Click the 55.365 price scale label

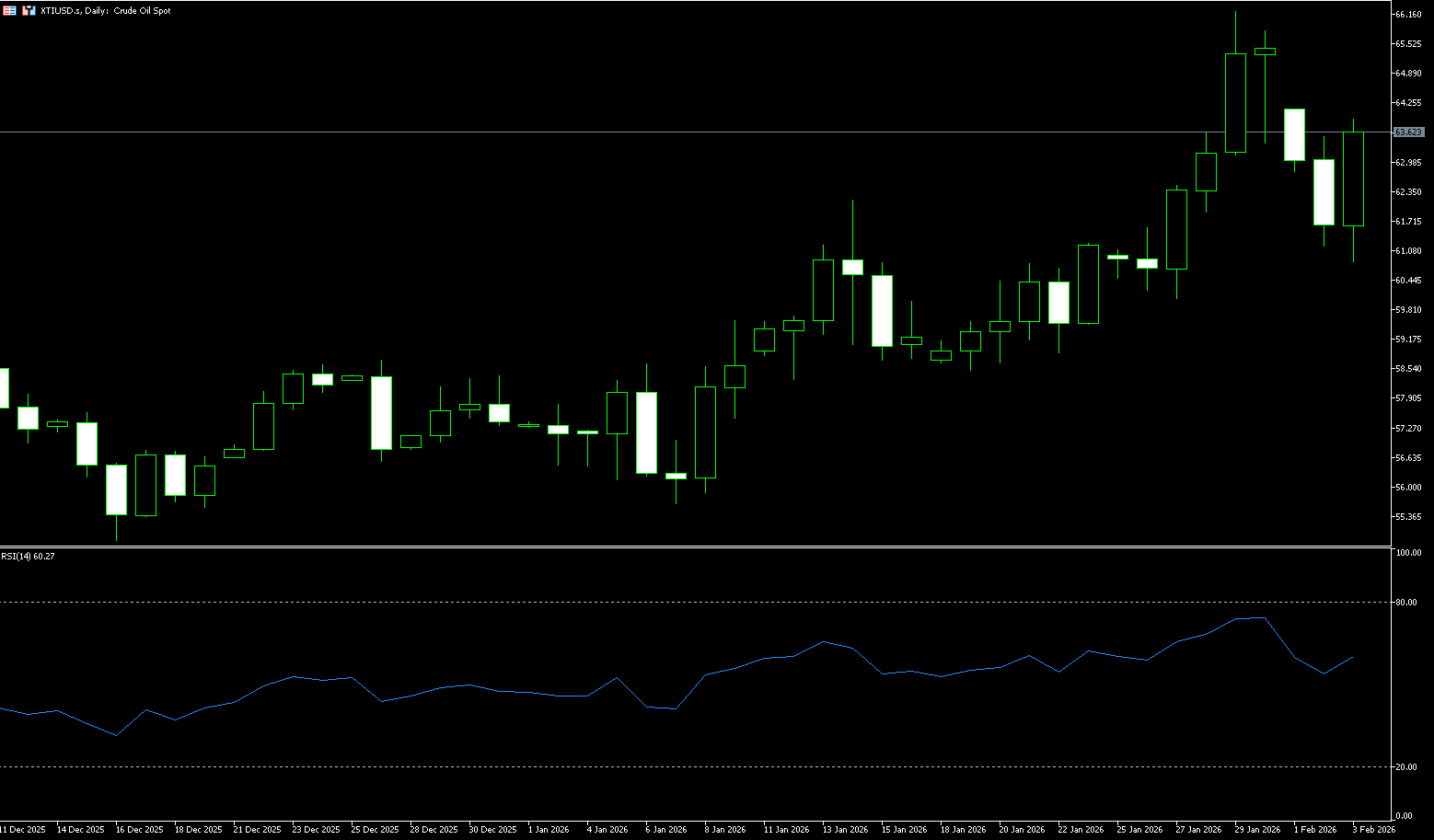[x=1408, y=517]
